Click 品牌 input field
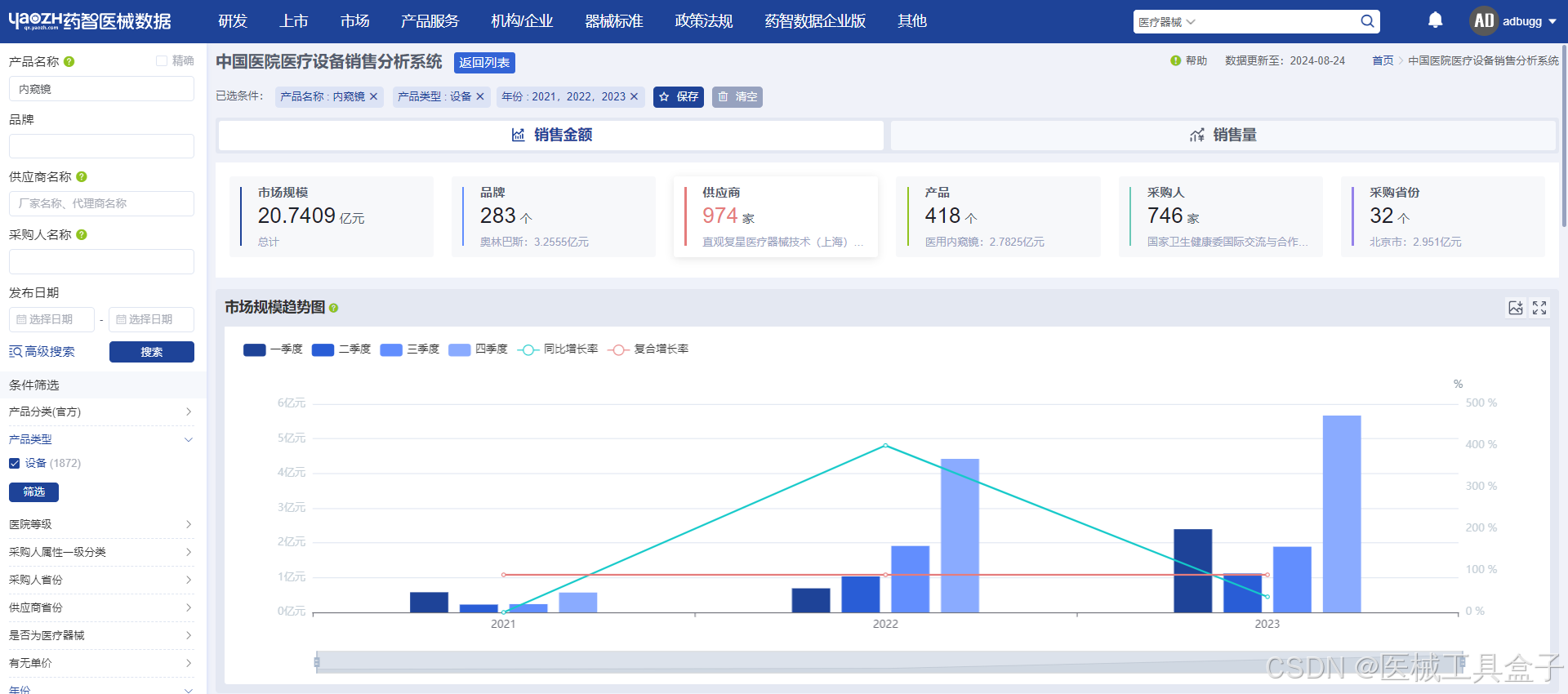This screenshot has width=1568, height=694. pos(101,146)
